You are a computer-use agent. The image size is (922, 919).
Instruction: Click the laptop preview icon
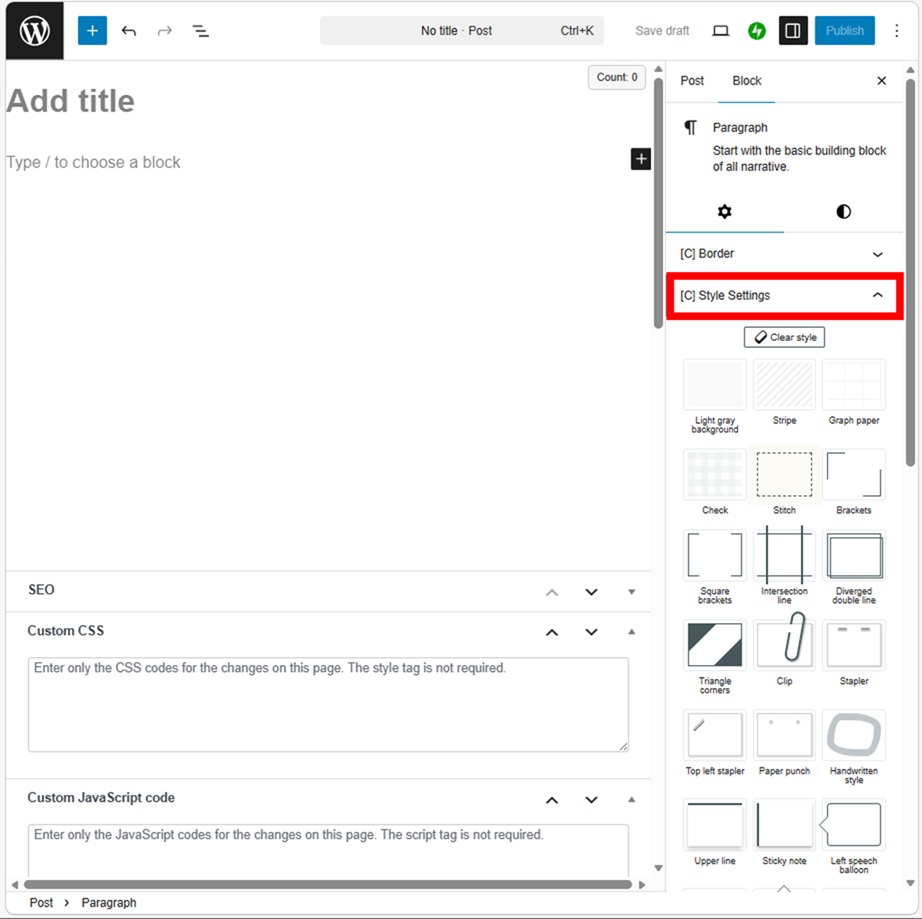720,31
